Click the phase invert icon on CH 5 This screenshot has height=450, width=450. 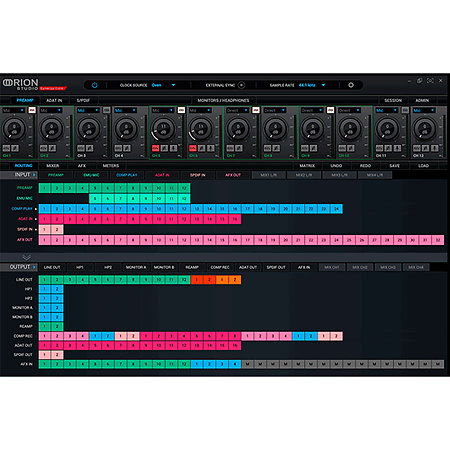pos(164,148)
